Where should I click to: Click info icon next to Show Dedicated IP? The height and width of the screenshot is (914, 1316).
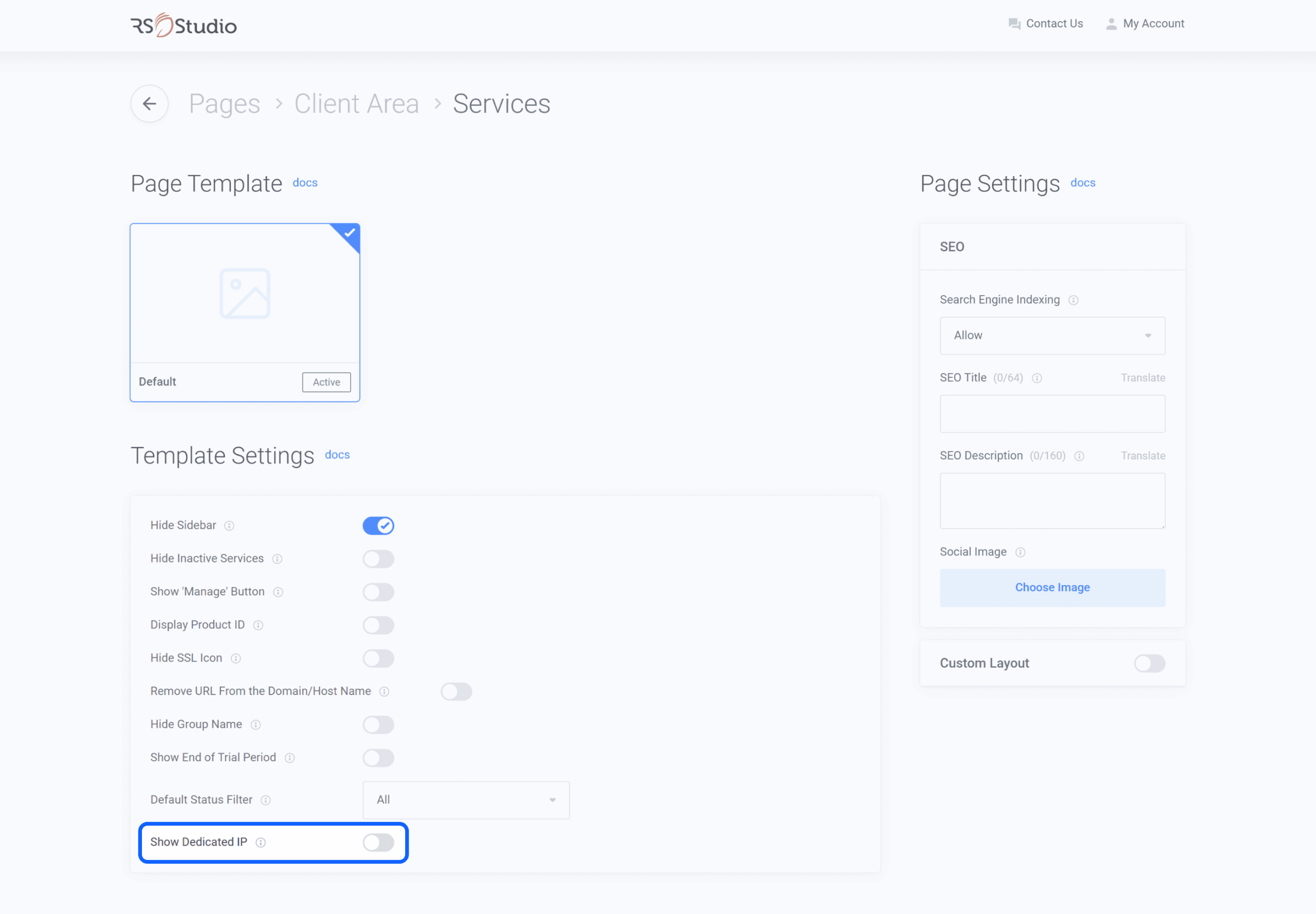tap(261, 843)
